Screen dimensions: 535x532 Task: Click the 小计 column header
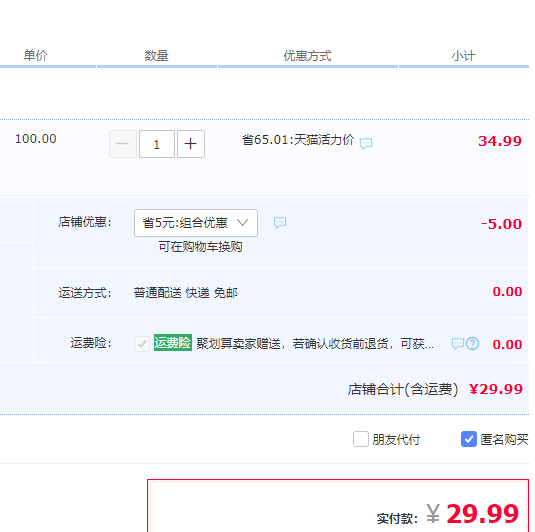(463, 55)
